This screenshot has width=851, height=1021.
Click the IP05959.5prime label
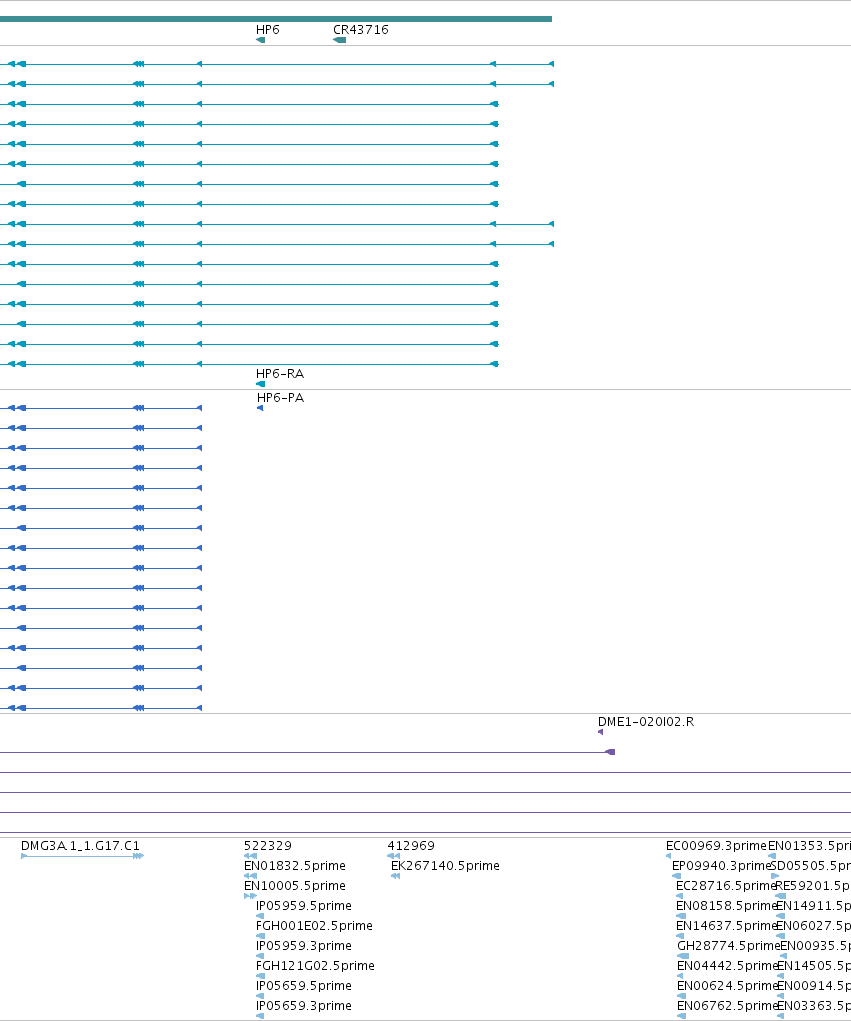pyautogui.click(x=304, y=906)
